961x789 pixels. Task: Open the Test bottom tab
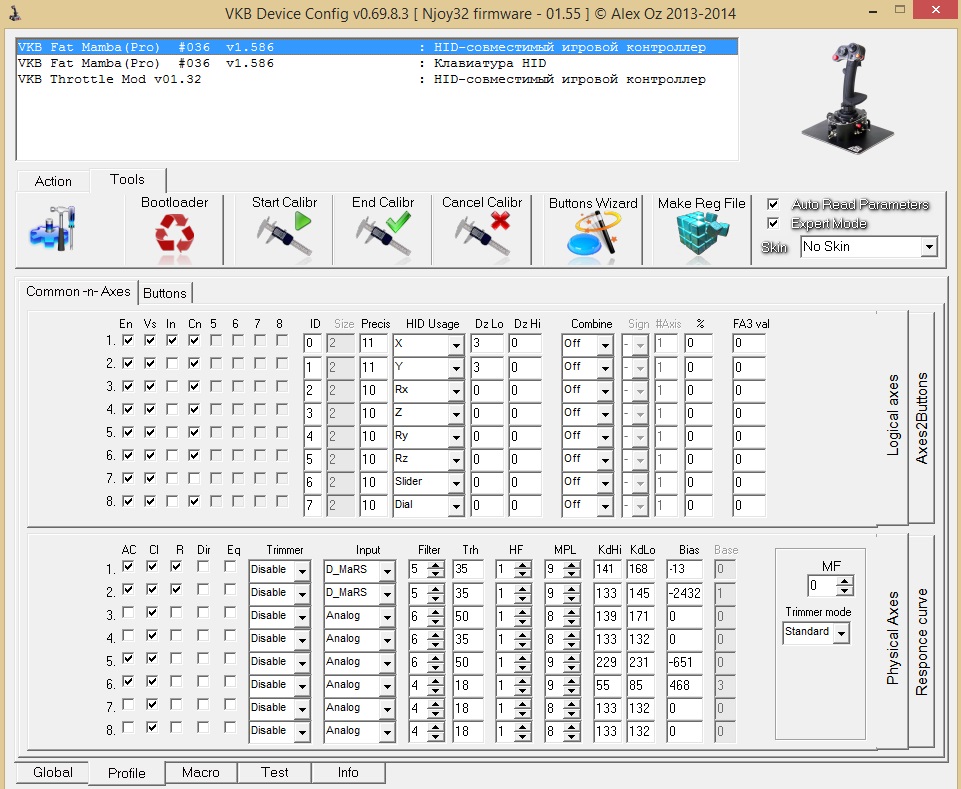(274, 772)
